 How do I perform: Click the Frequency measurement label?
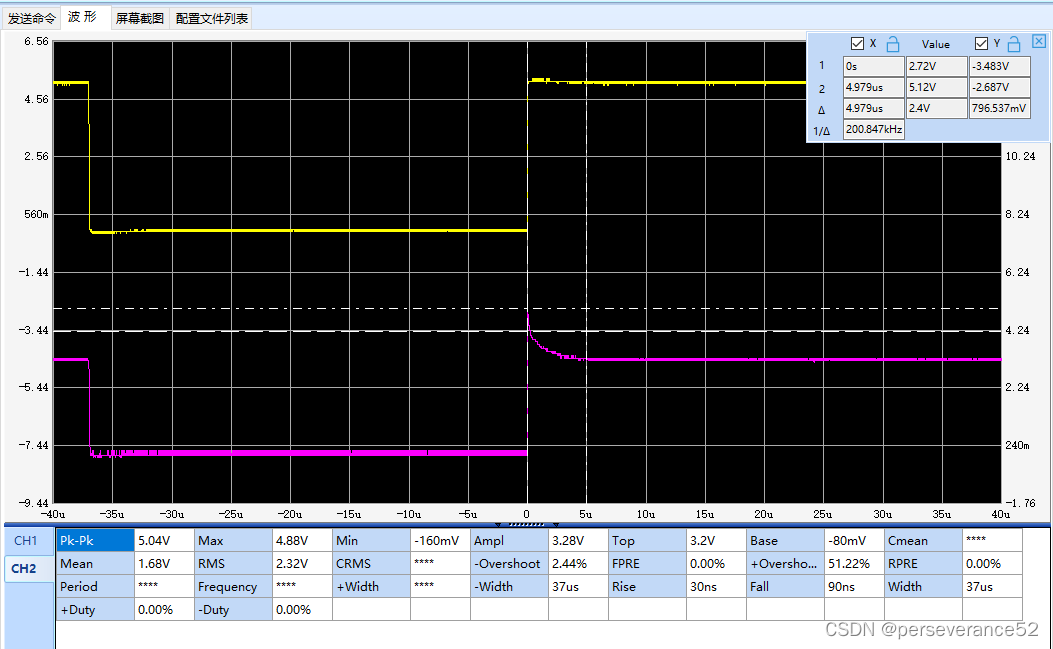point(233,586)
